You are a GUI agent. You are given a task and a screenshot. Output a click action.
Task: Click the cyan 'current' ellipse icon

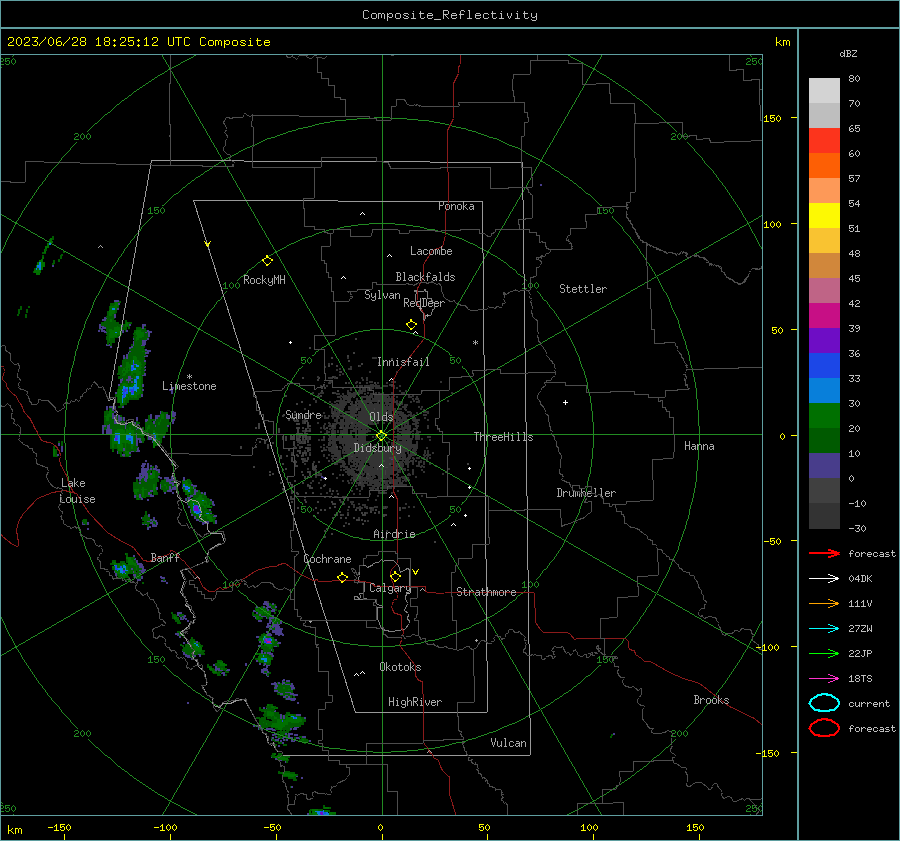[824, 703]
